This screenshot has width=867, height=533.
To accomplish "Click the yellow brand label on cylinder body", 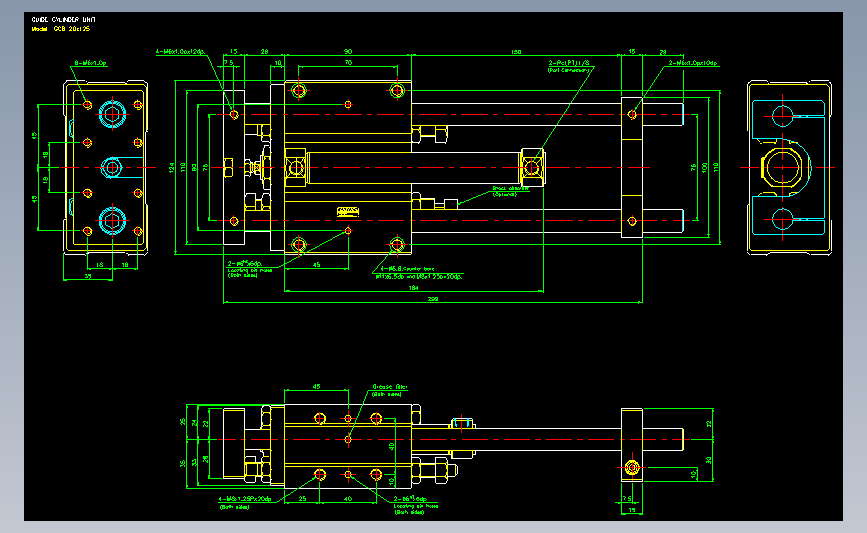I will (x=348, y=212).
